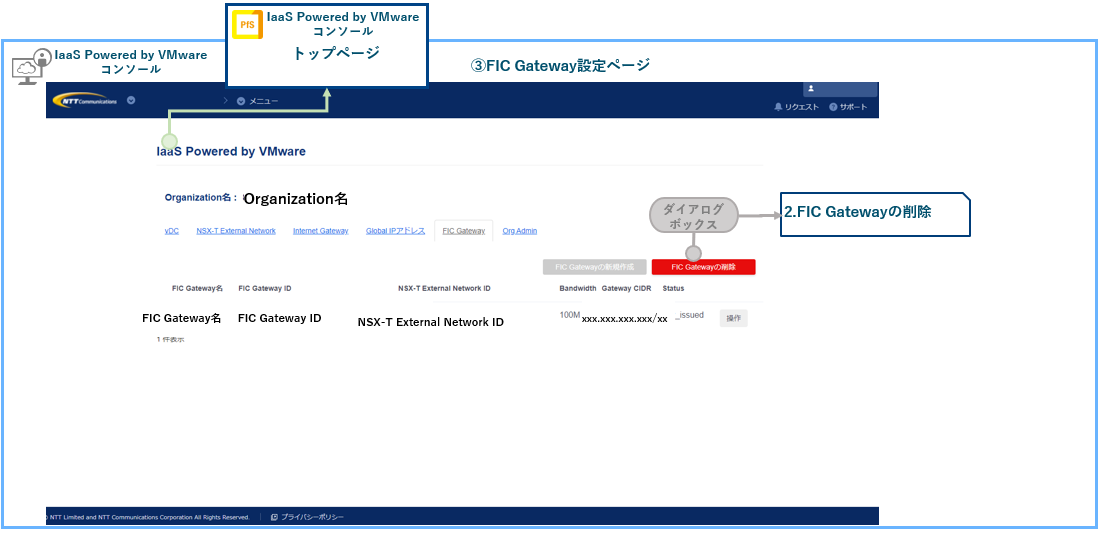Click the NTT copyright footer text
Viewport: 1100px width, 533px height.
point(147,517)
